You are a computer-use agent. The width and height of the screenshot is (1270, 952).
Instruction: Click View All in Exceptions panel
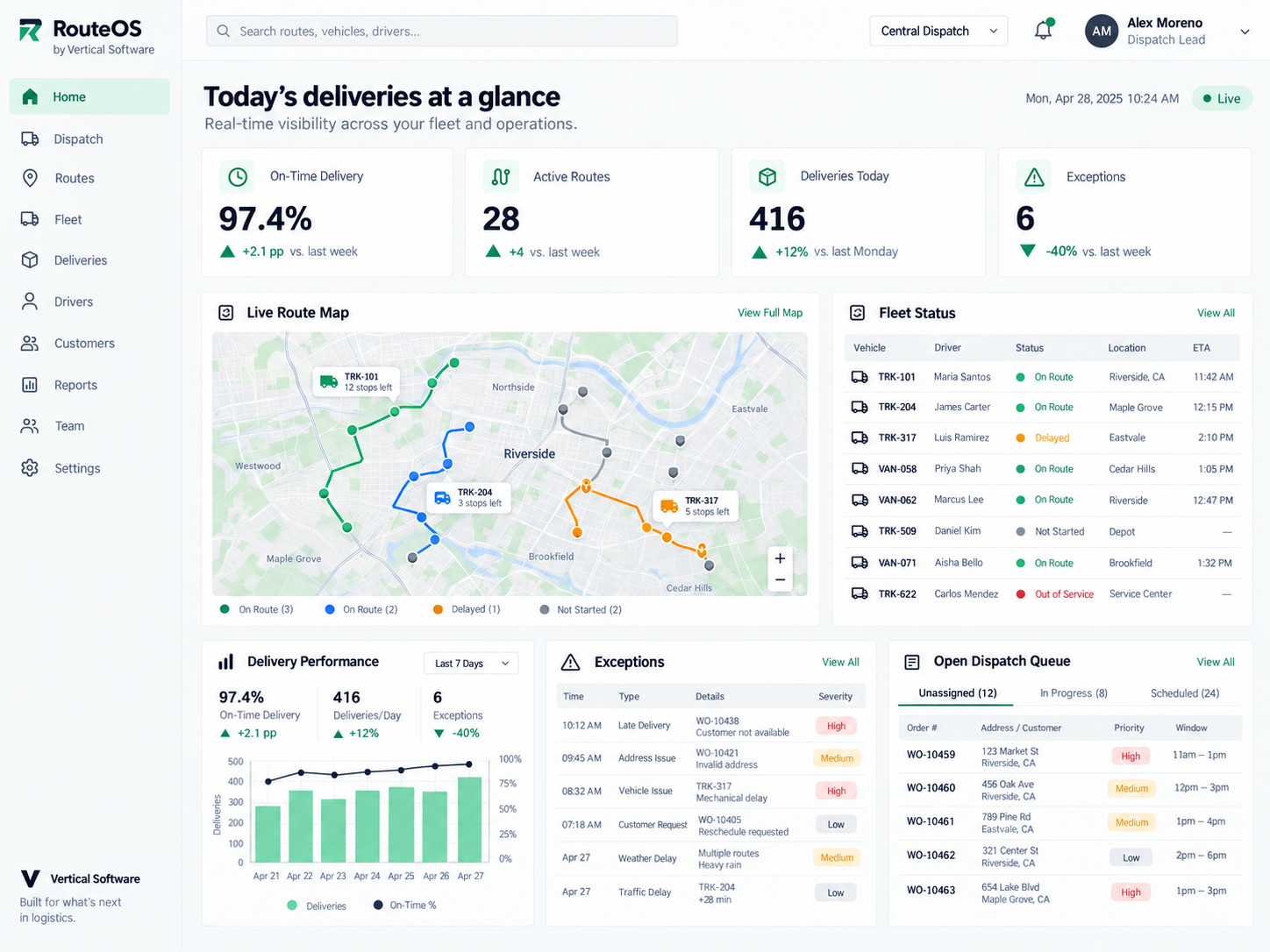840,662
